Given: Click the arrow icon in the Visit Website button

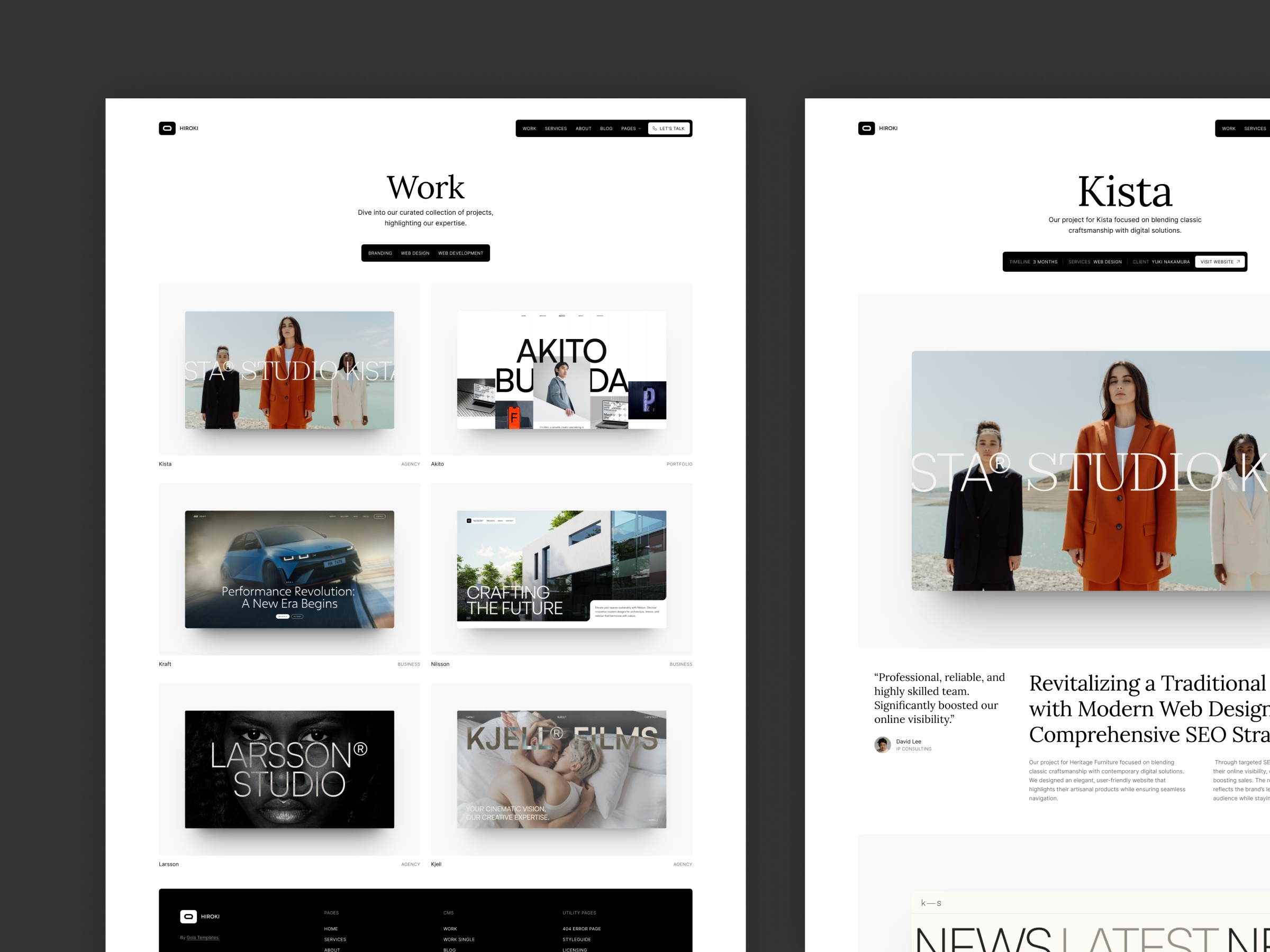Looking at the screenshot, I should click(x=1238, y=262).
